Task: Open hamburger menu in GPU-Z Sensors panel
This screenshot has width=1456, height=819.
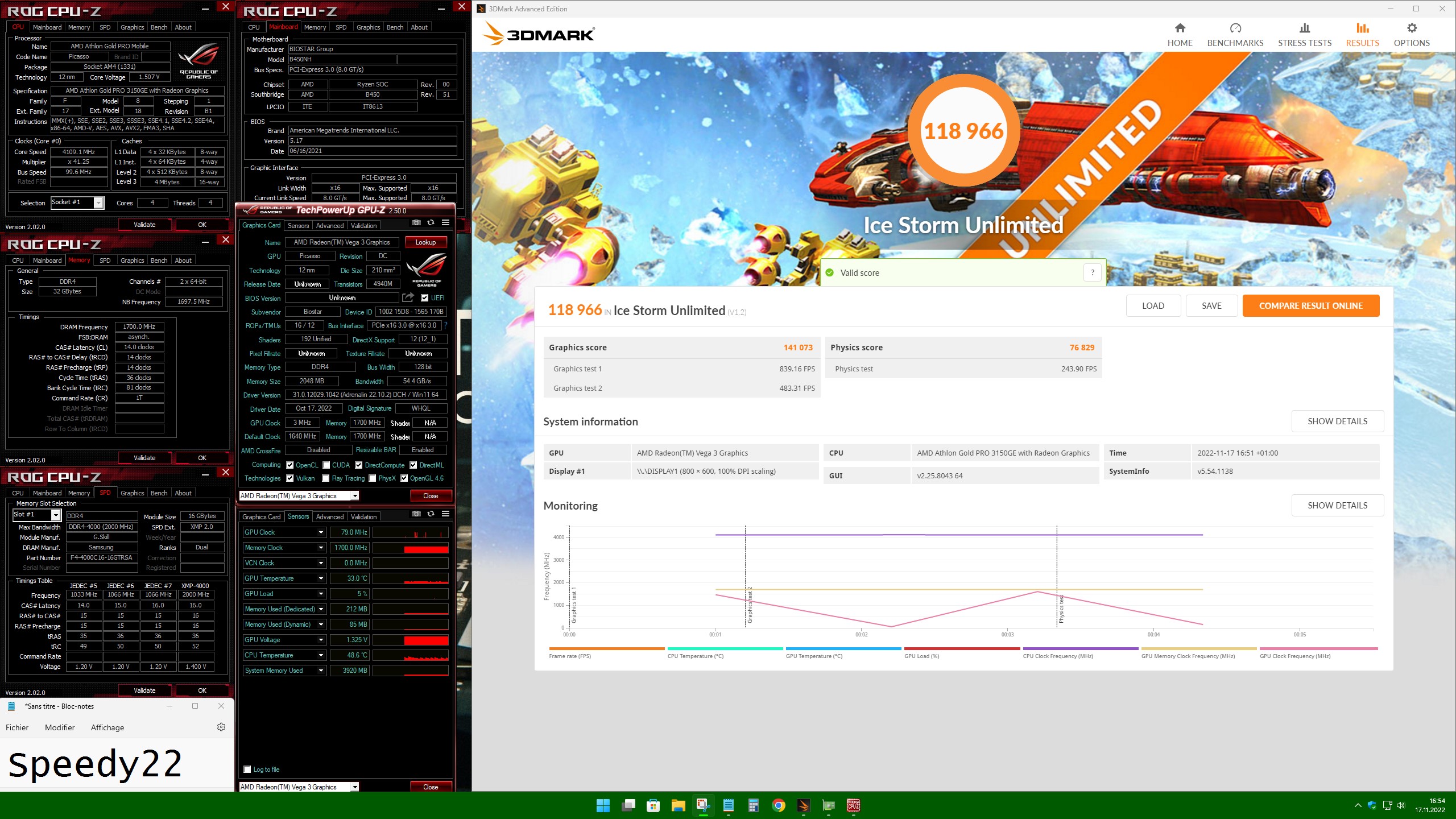Action: (445, 514)
